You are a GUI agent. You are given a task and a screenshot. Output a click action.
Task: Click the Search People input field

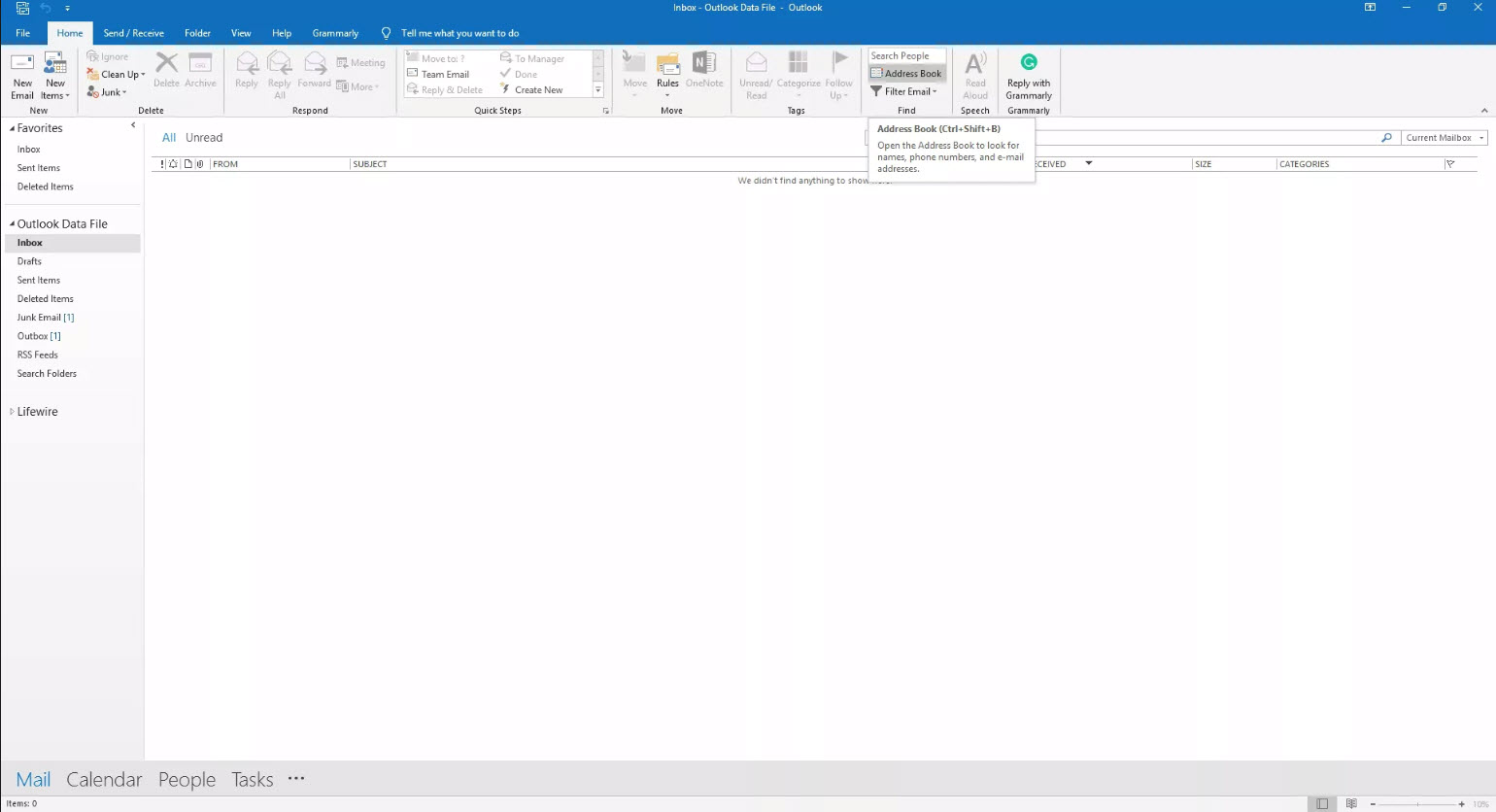(906, 56)
